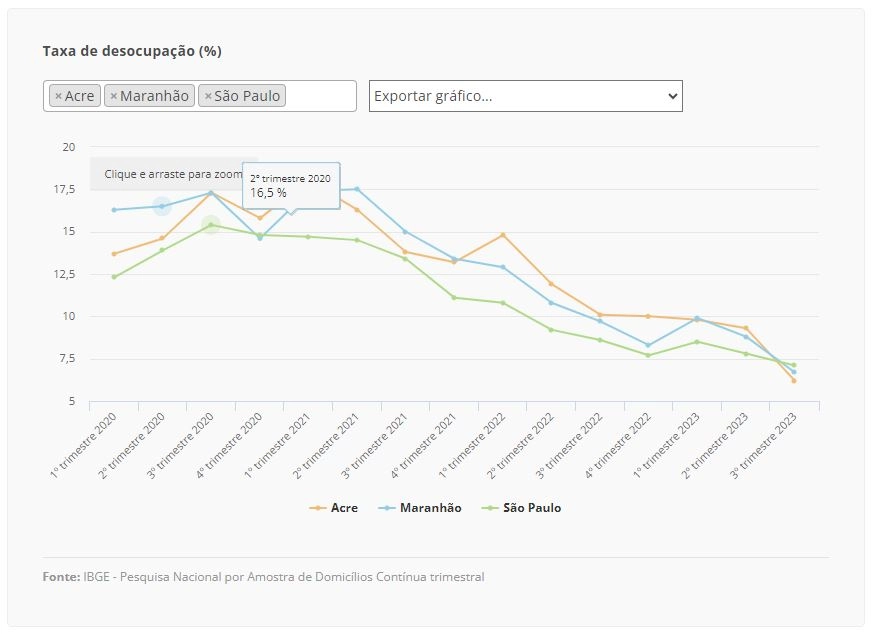The height and width of the screenshot is (634, 873).
Task: Click the dropdown arrow of Exportar gráfico
Action: [673, 96]
